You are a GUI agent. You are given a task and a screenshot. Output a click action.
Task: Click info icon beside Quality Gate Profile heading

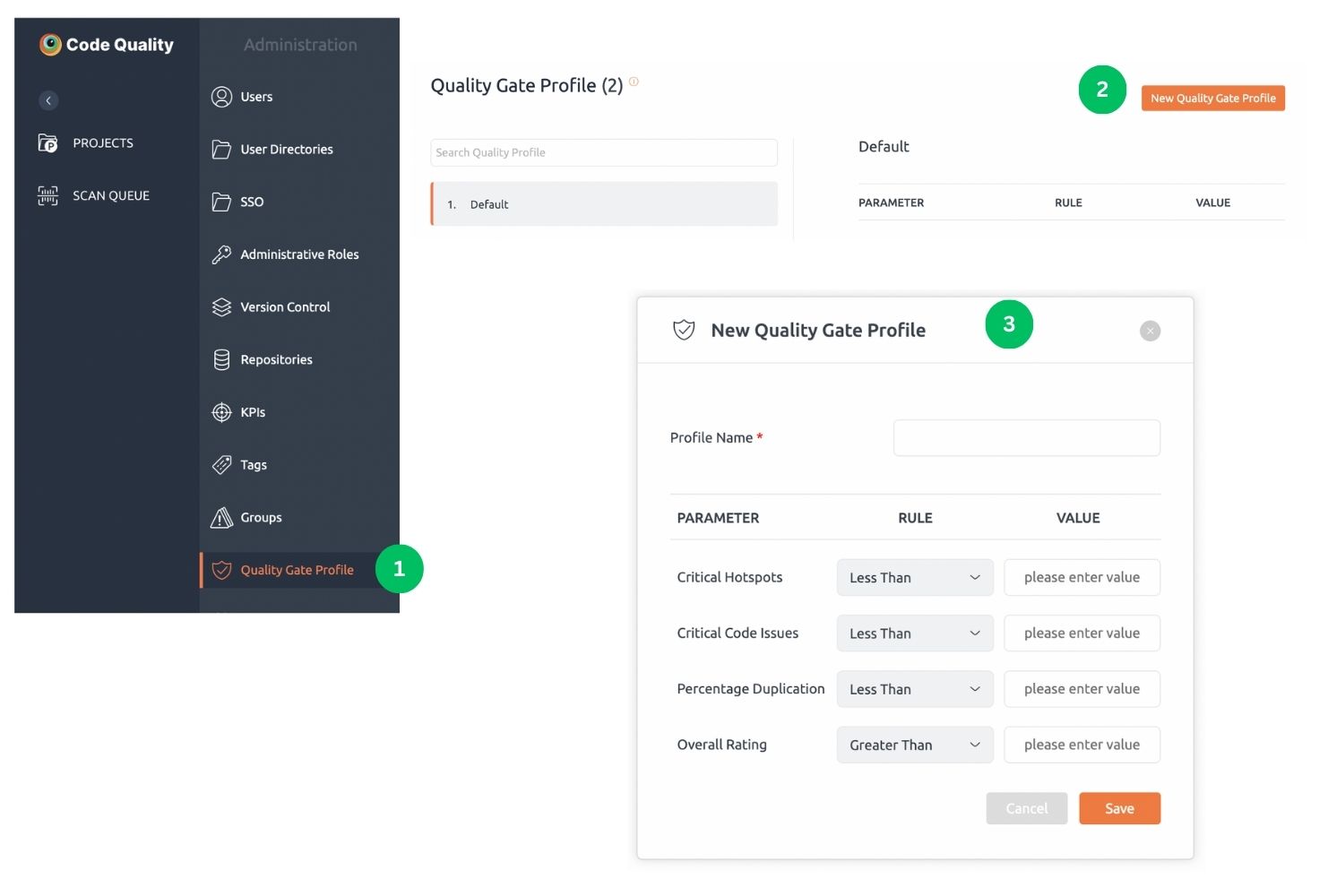(634, 82)
